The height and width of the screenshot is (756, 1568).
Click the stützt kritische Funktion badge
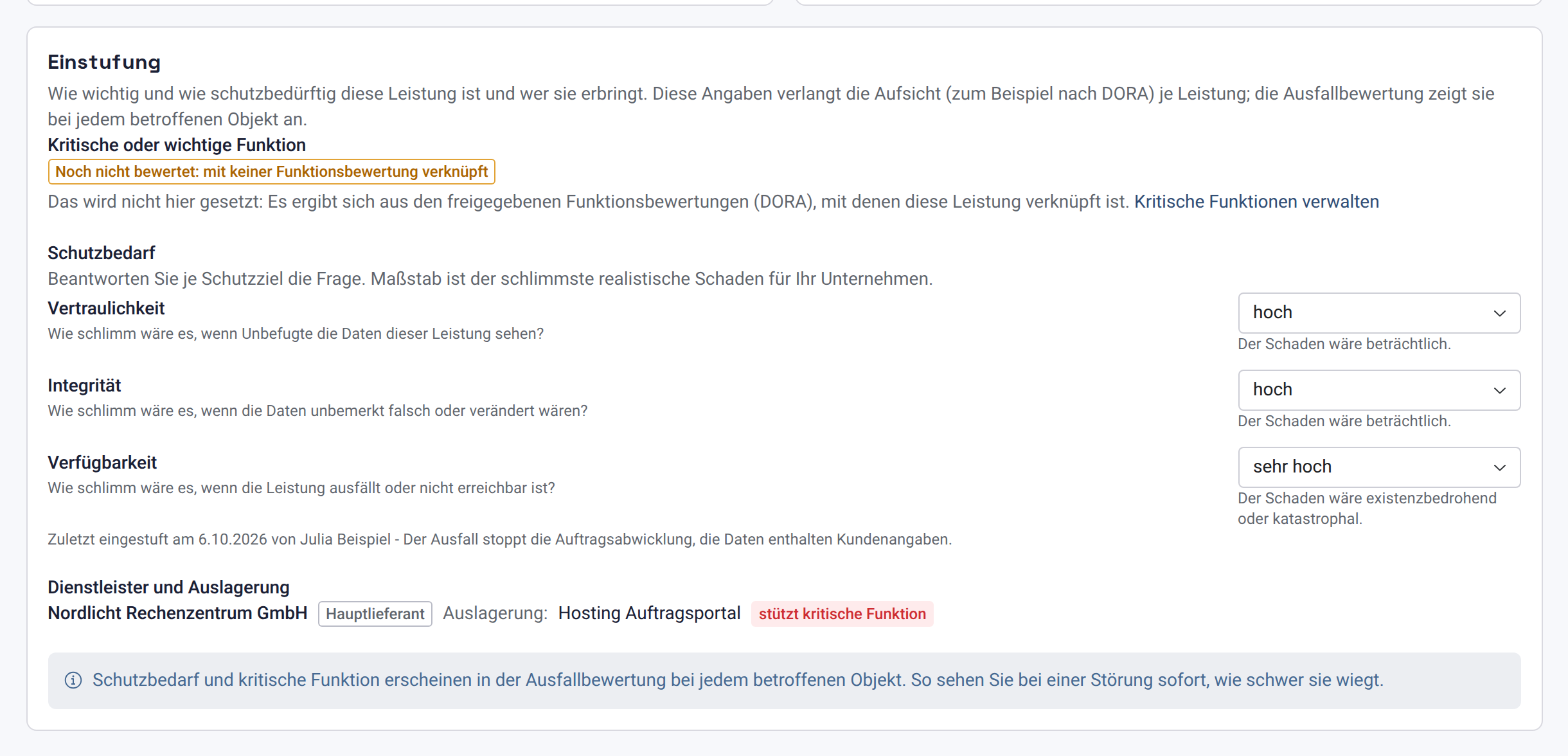[x=842, y=614]
